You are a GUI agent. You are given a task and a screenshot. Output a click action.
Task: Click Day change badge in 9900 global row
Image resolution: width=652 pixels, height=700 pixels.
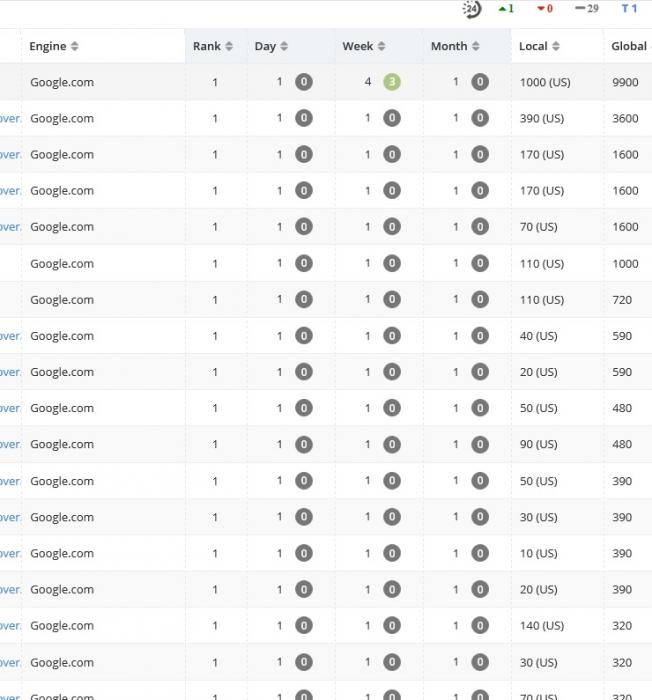click(304, 82)
